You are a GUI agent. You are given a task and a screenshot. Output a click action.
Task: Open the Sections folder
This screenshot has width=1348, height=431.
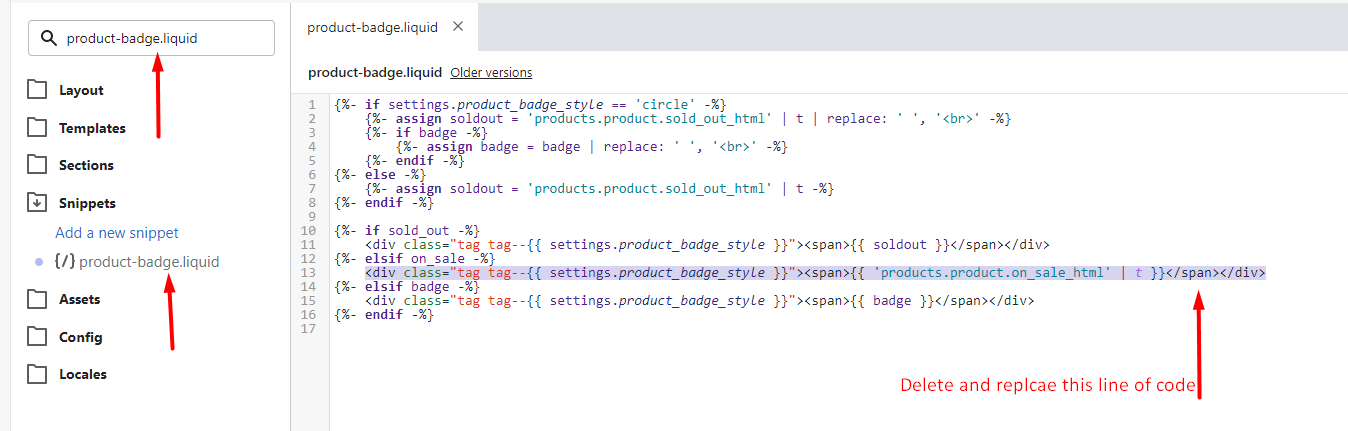click(x=86, y=165)
